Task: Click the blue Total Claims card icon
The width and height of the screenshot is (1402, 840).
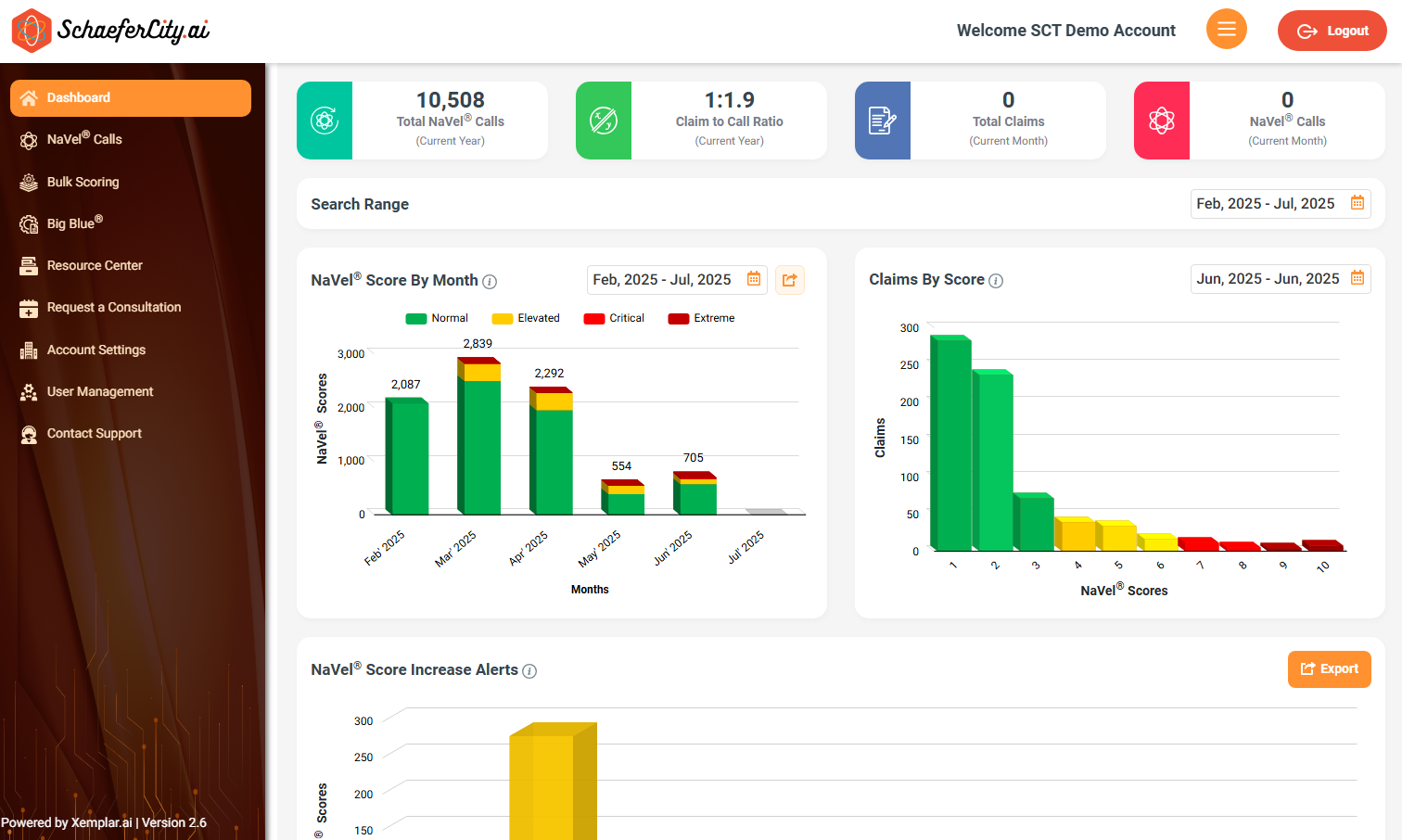Action: pyautogui.click(x=882, y=121)
